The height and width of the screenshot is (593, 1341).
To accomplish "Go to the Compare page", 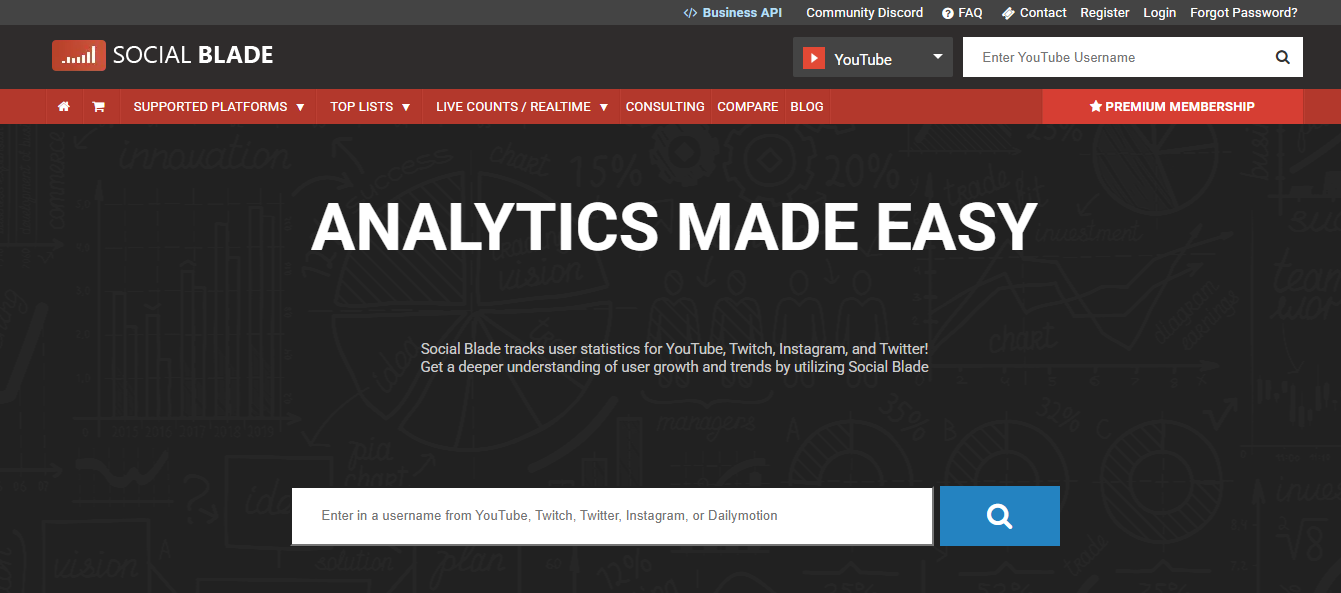I will [748, 106].
